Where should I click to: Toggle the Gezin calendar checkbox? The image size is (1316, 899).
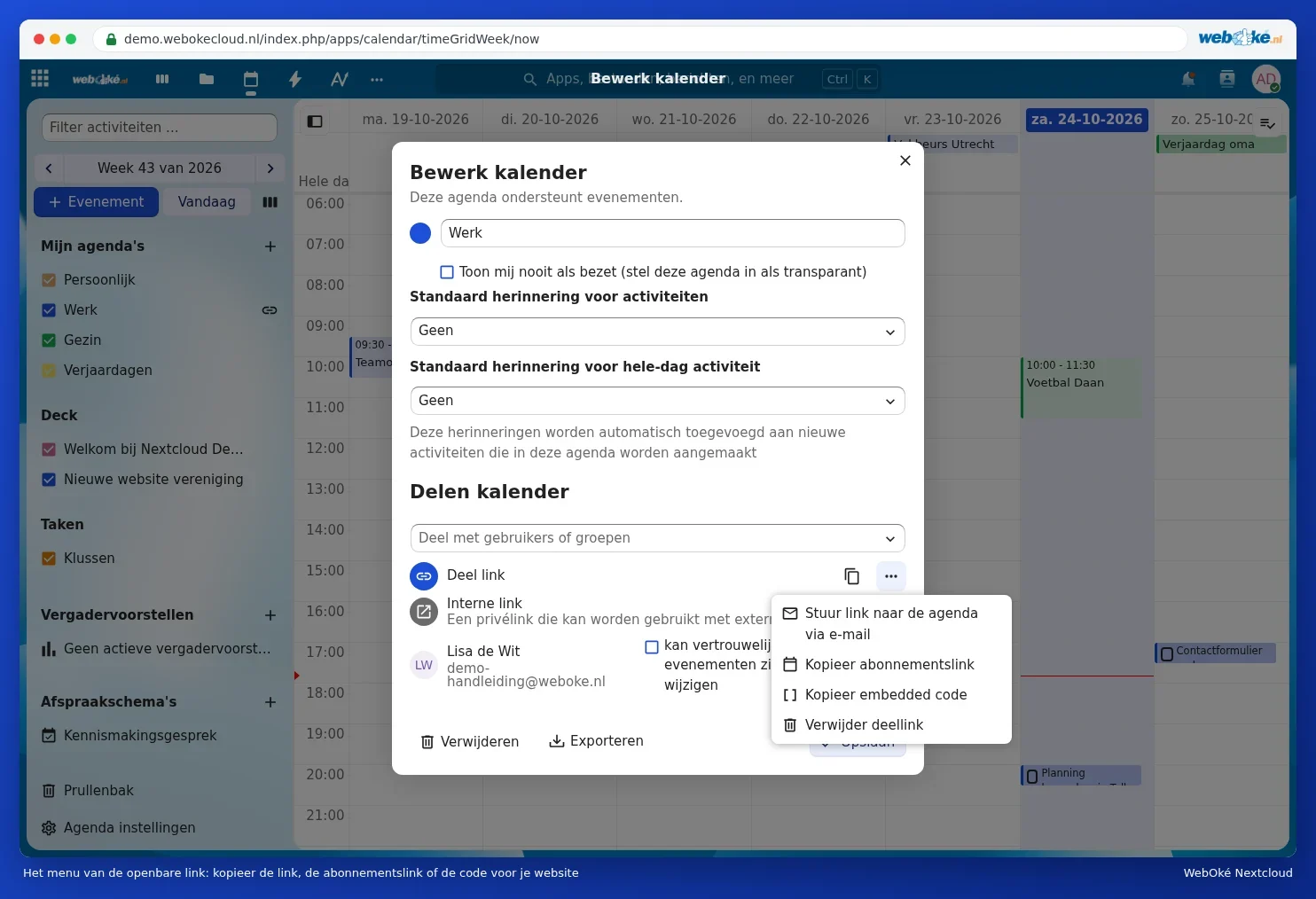click(49, 340)
